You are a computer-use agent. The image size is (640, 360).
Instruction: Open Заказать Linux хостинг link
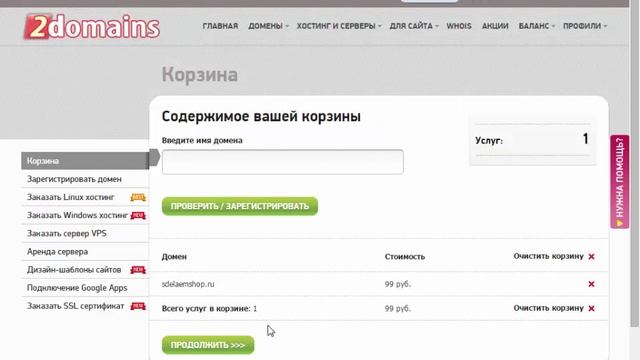tap(71, 197)
